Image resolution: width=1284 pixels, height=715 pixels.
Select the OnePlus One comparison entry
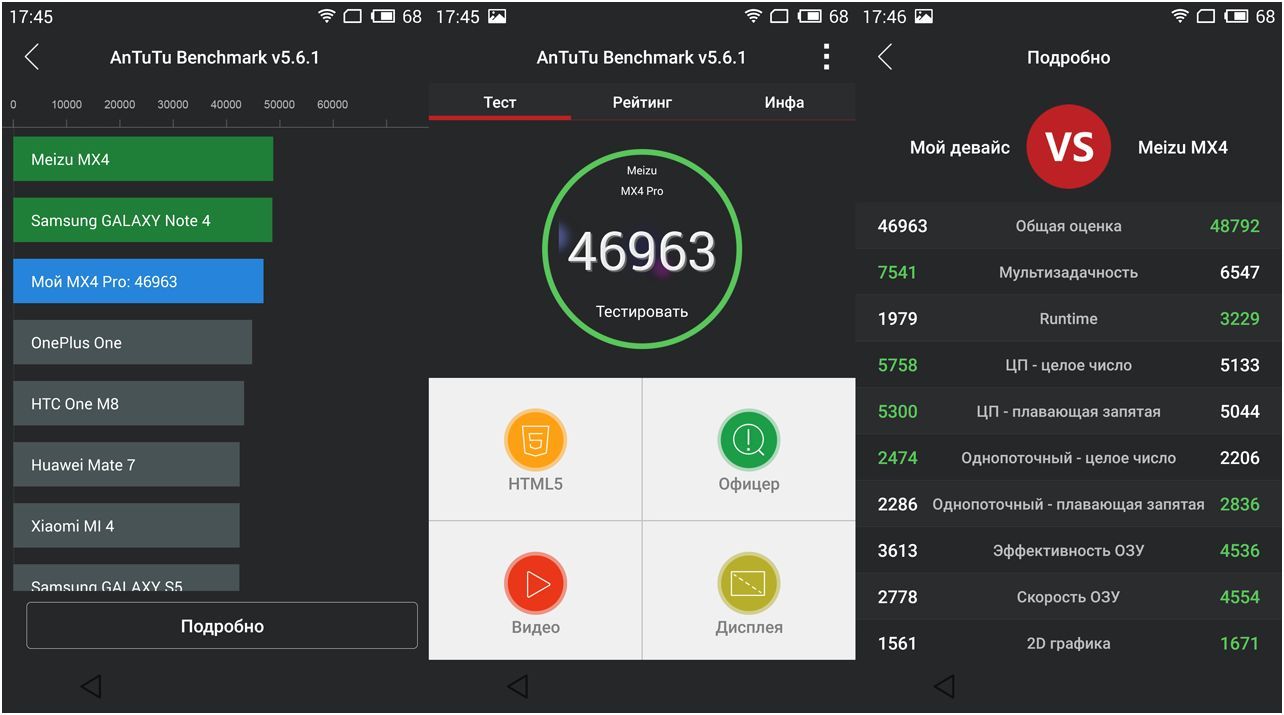pos(130,342)
